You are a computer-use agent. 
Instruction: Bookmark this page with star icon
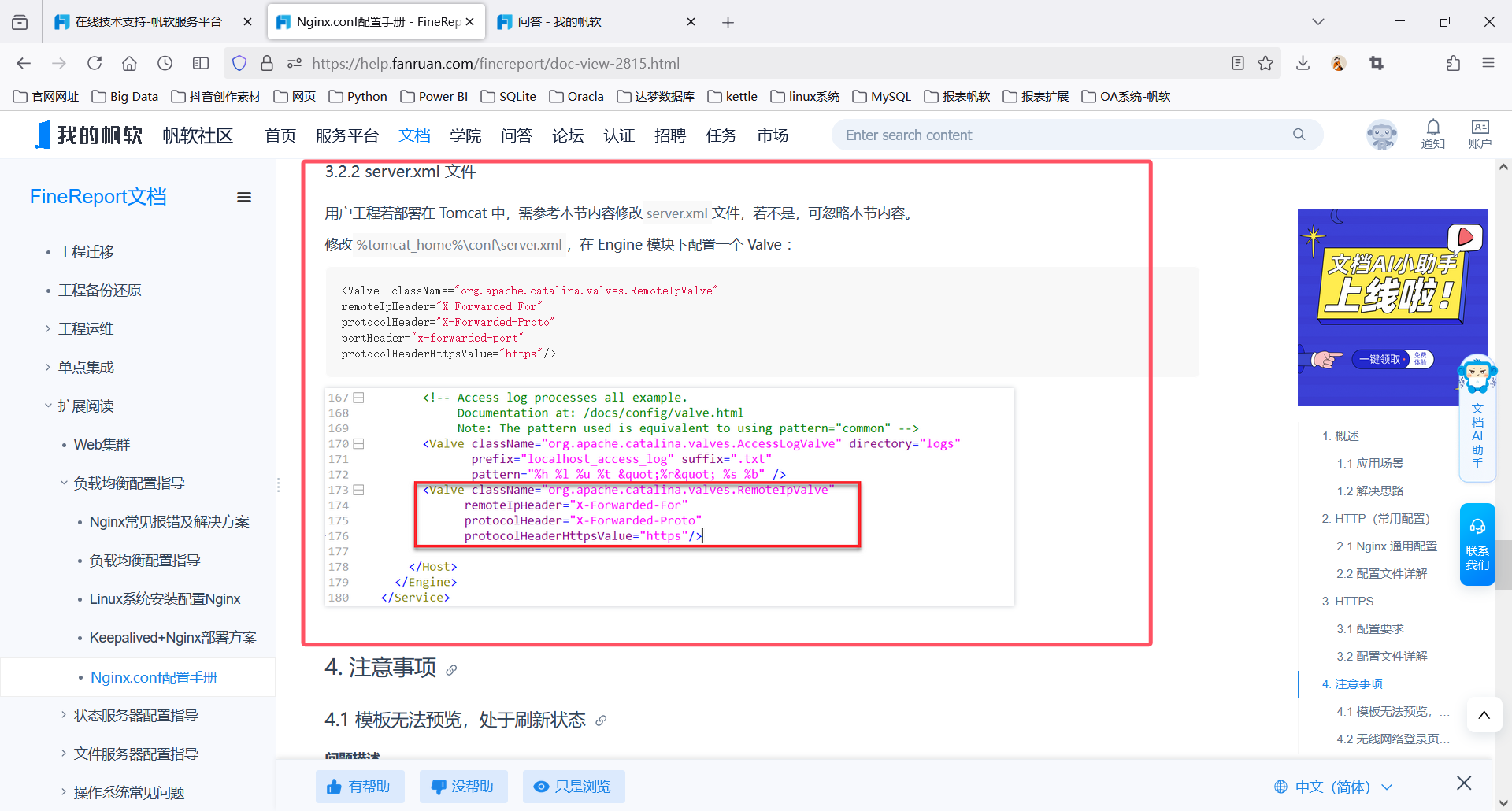[x=1266, y=63]
